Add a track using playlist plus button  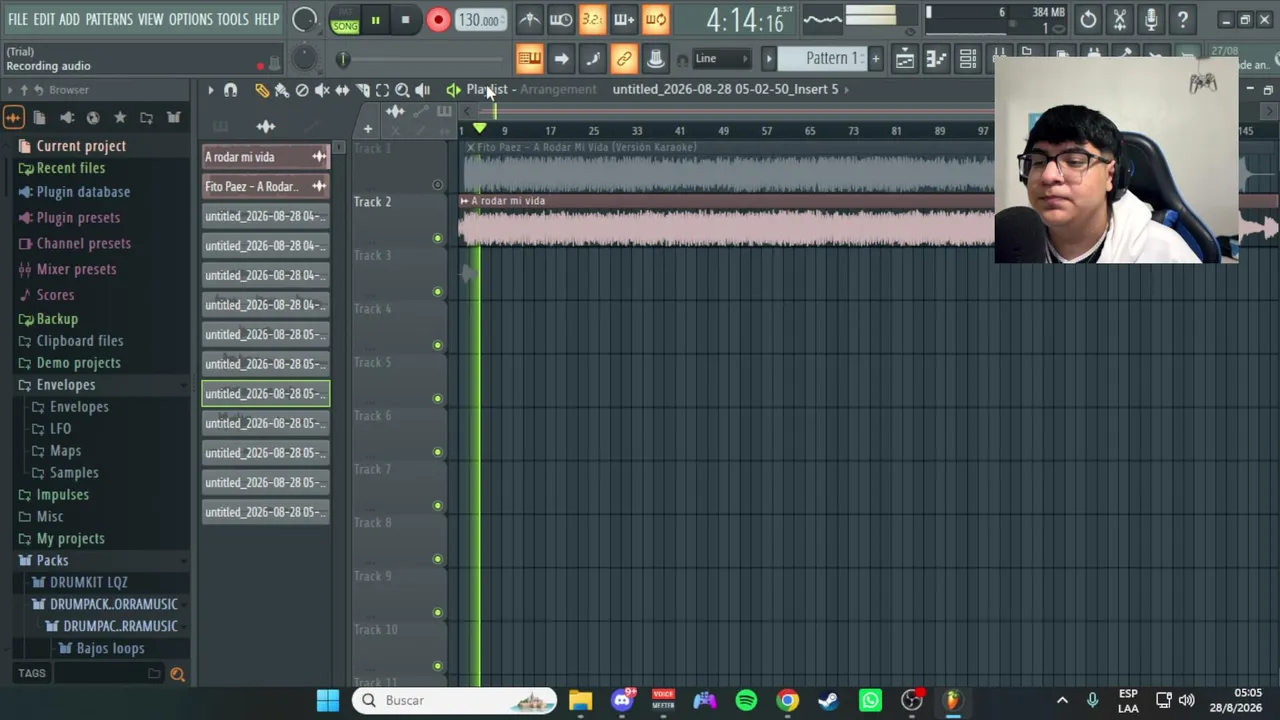pyautogui.click(x=367, y=129)
